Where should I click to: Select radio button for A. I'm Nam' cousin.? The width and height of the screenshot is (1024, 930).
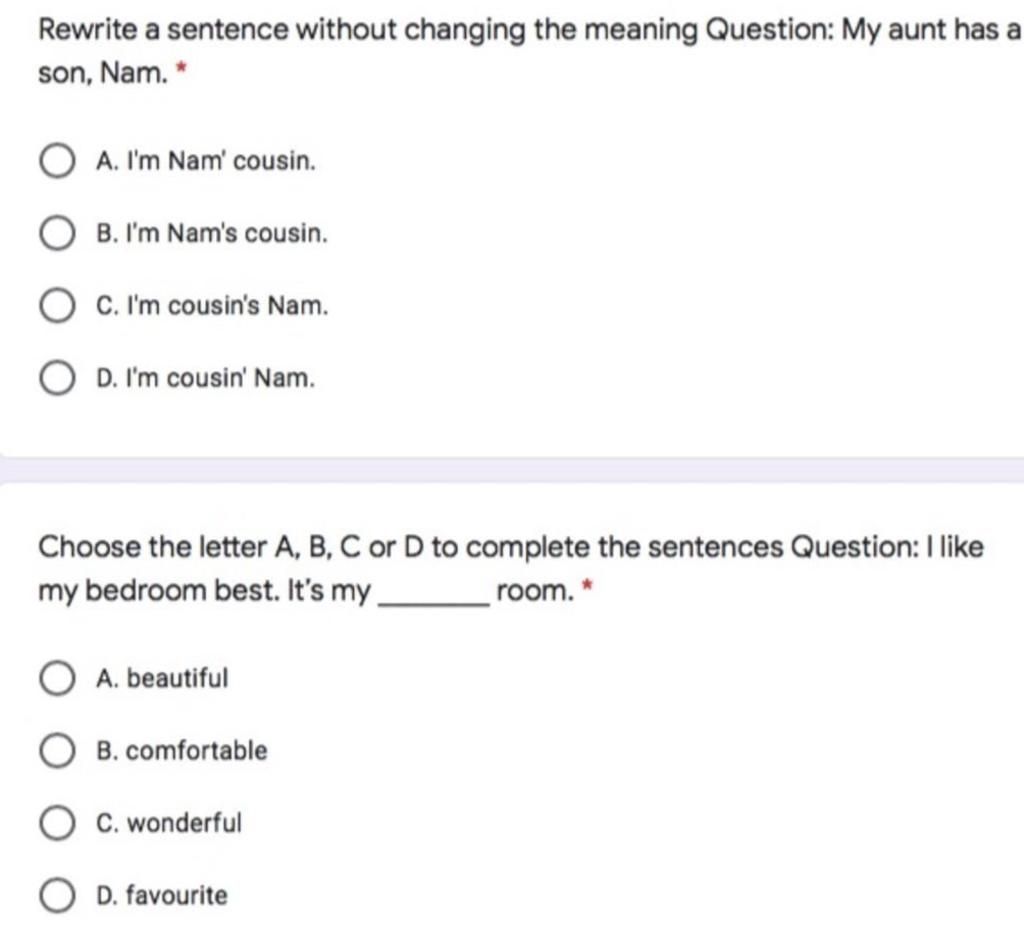tap(57, 161)
